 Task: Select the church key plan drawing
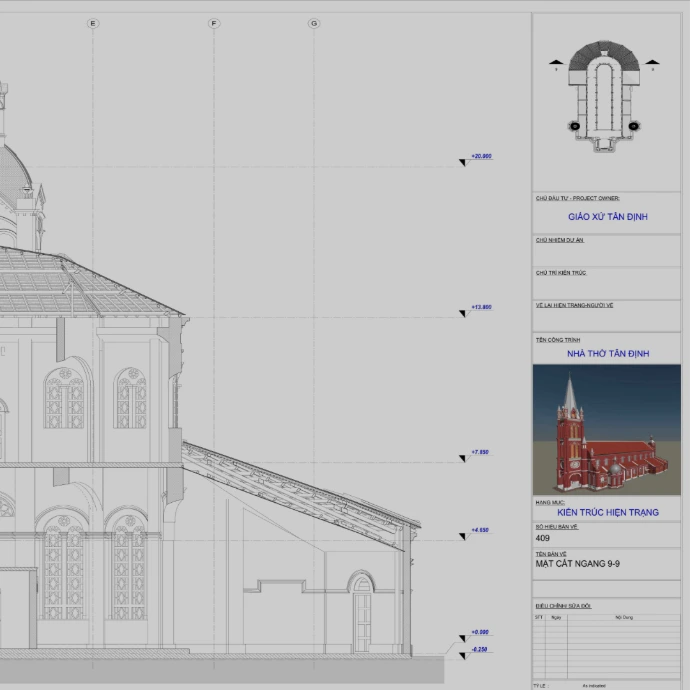coord(604,96)
